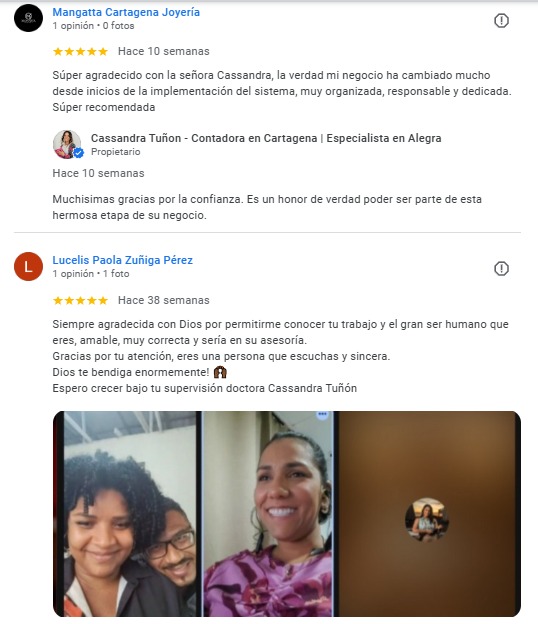
Task: Click the small circular portrait in photo
Action: [427, 519]
